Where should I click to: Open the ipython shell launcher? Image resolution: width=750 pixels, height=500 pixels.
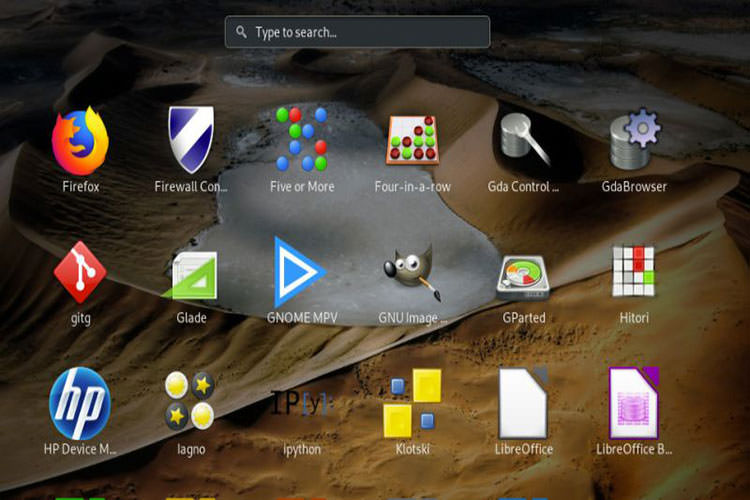click(301, 404)
